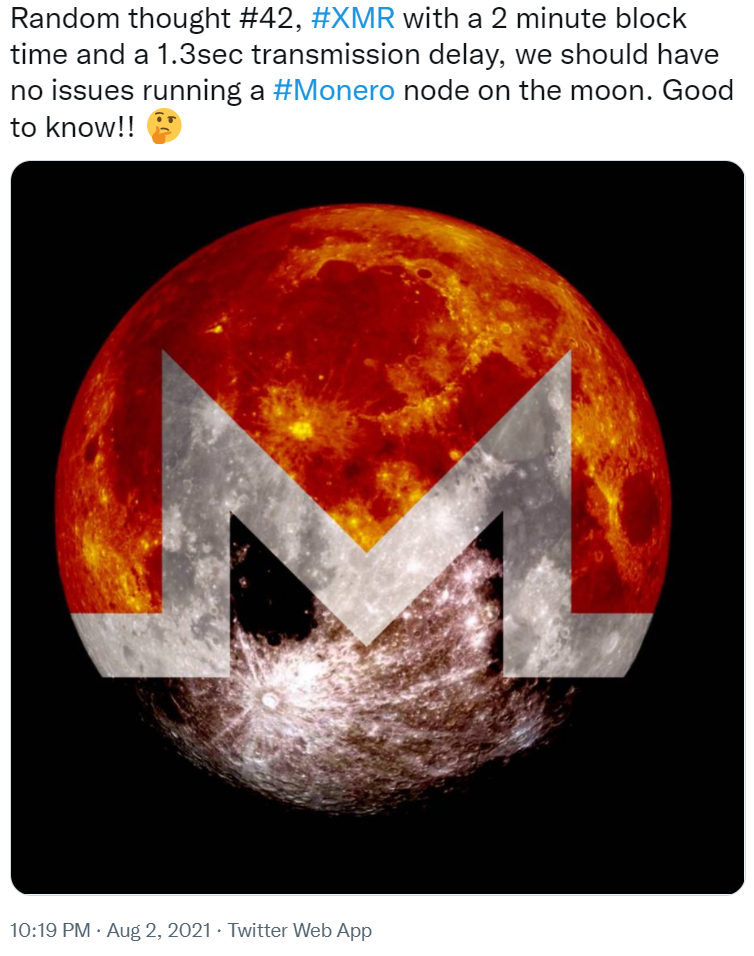Click the words 'Random thought #42'
This screenshot has width=754, height=956.
pos(152,19)
